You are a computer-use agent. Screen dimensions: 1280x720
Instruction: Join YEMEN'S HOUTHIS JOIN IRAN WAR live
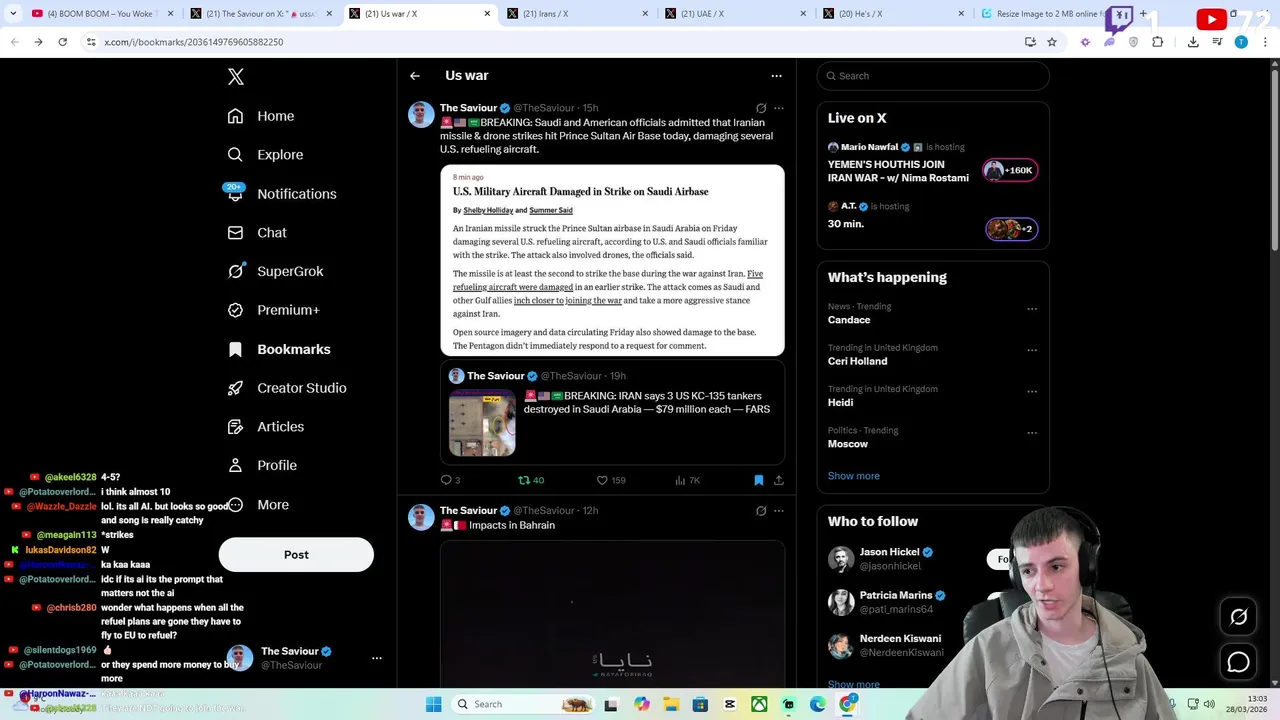933,164
